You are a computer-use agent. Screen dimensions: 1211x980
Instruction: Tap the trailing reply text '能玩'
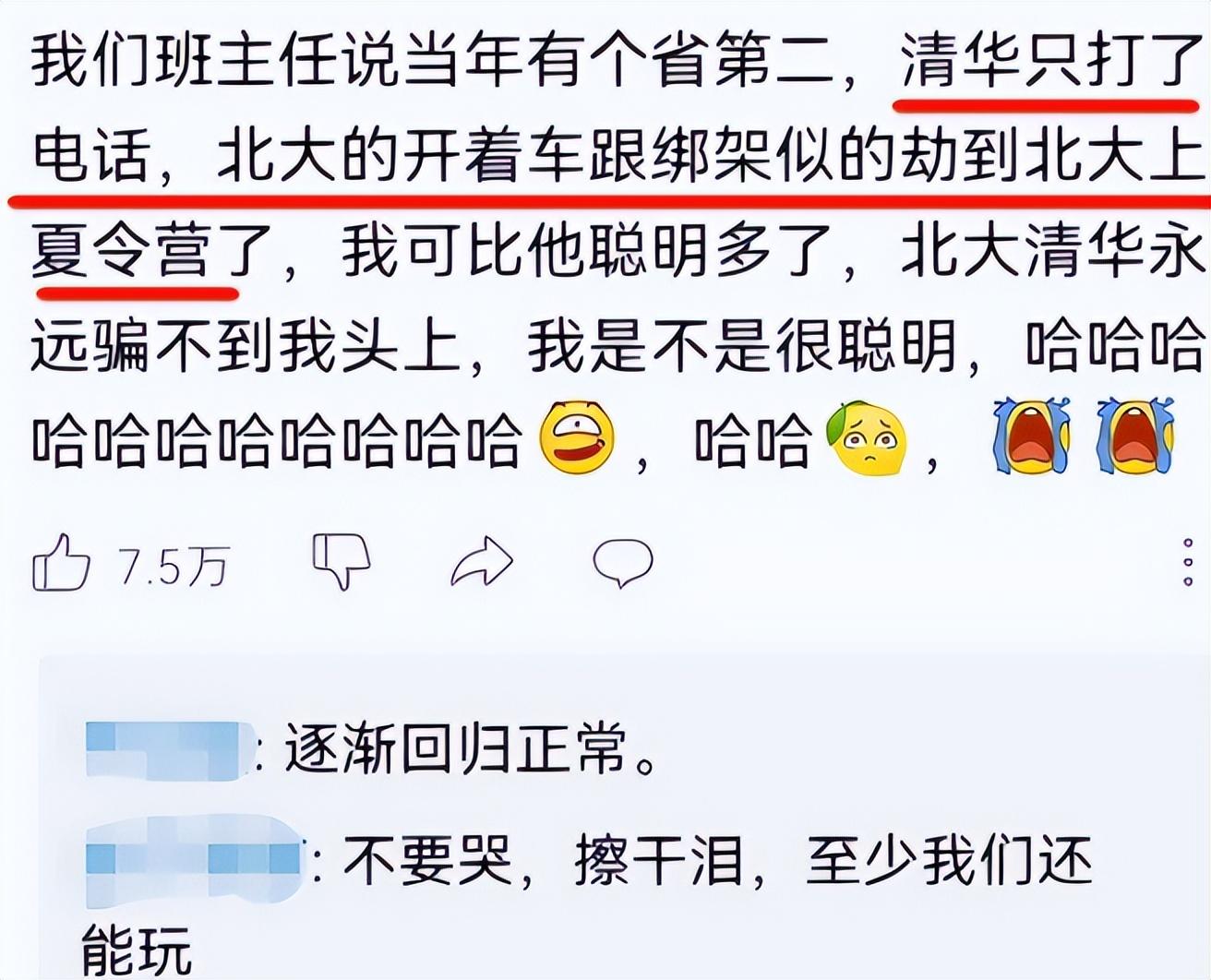[137, 950]
